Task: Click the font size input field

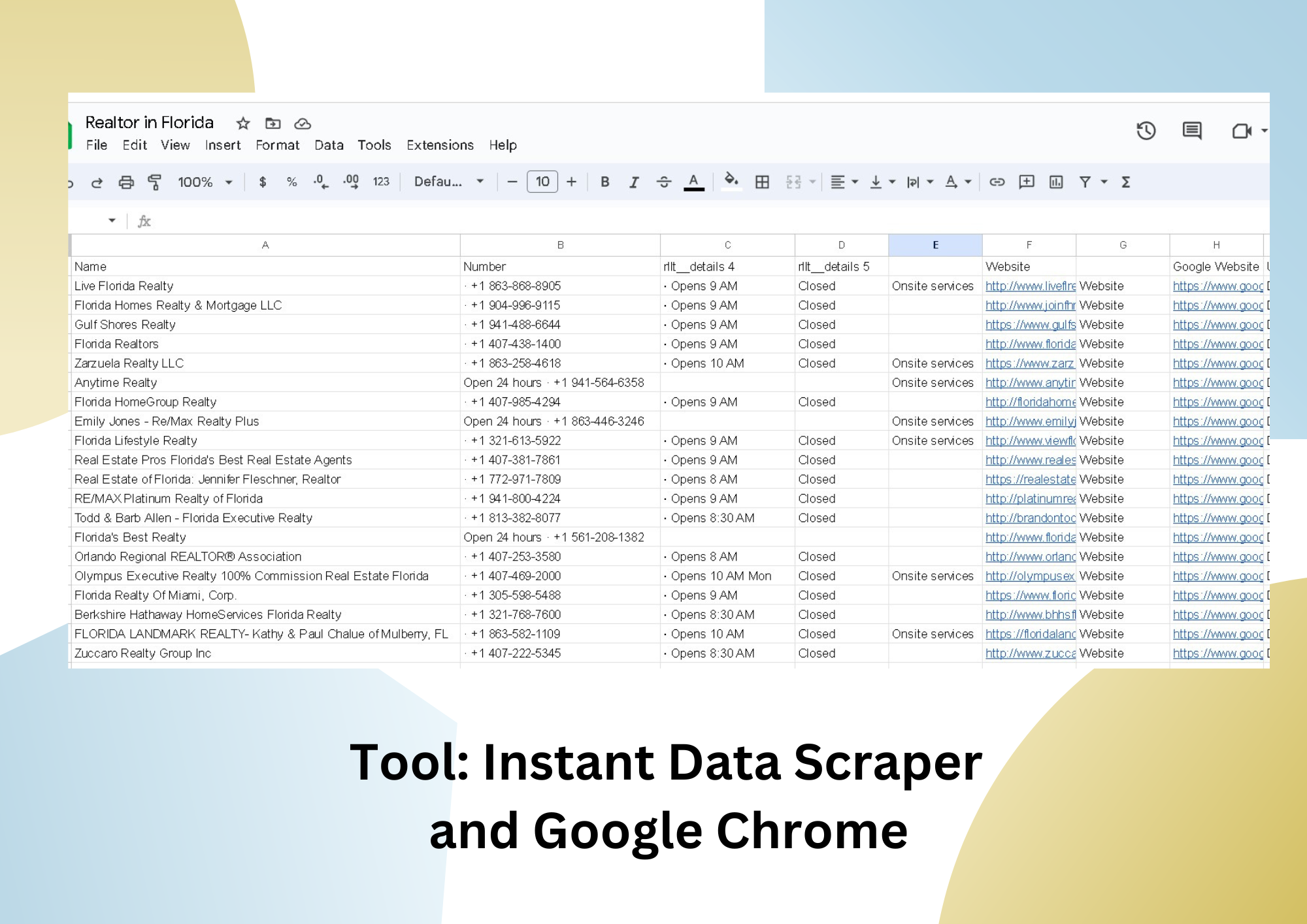Action: pyautogui.click(x=542, y=182)
